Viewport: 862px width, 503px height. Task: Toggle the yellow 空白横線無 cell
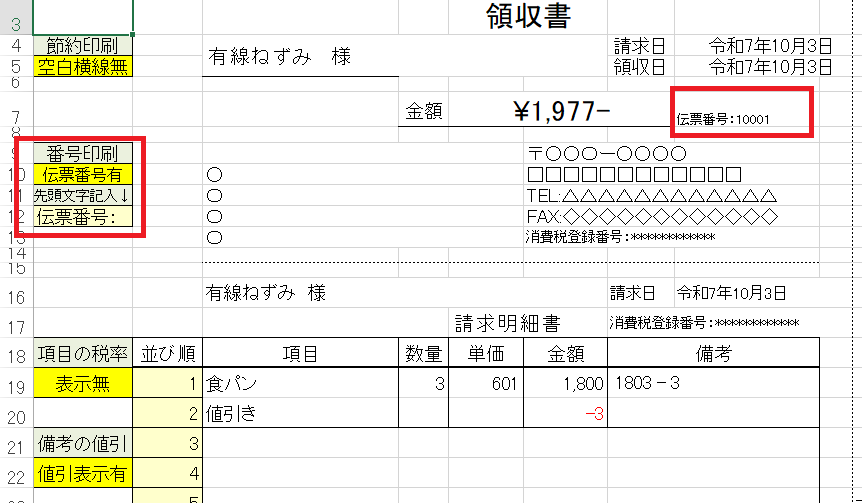82,67
